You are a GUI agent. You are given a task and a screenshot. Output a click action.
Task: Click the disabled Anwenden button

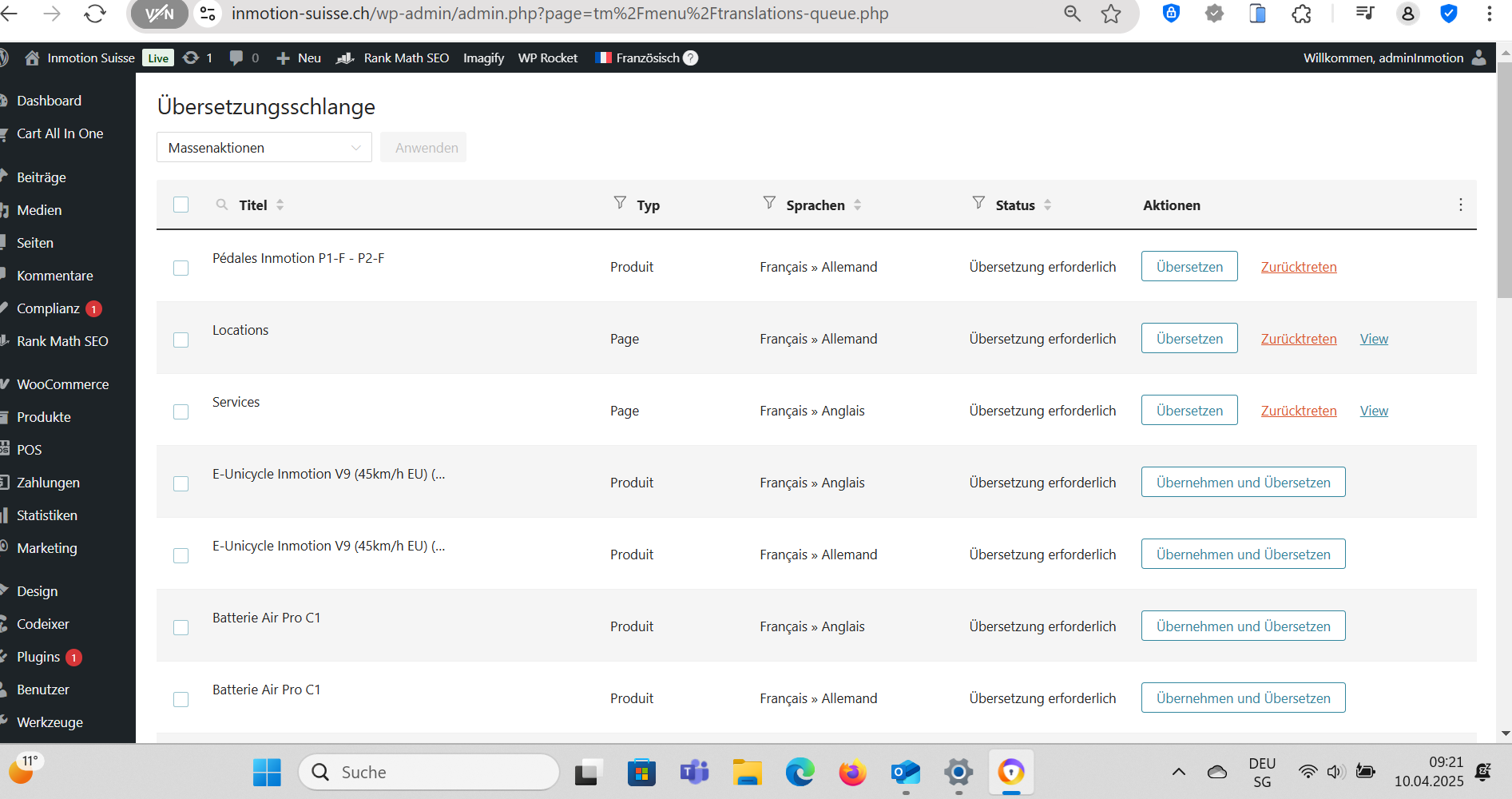[423, 147]
